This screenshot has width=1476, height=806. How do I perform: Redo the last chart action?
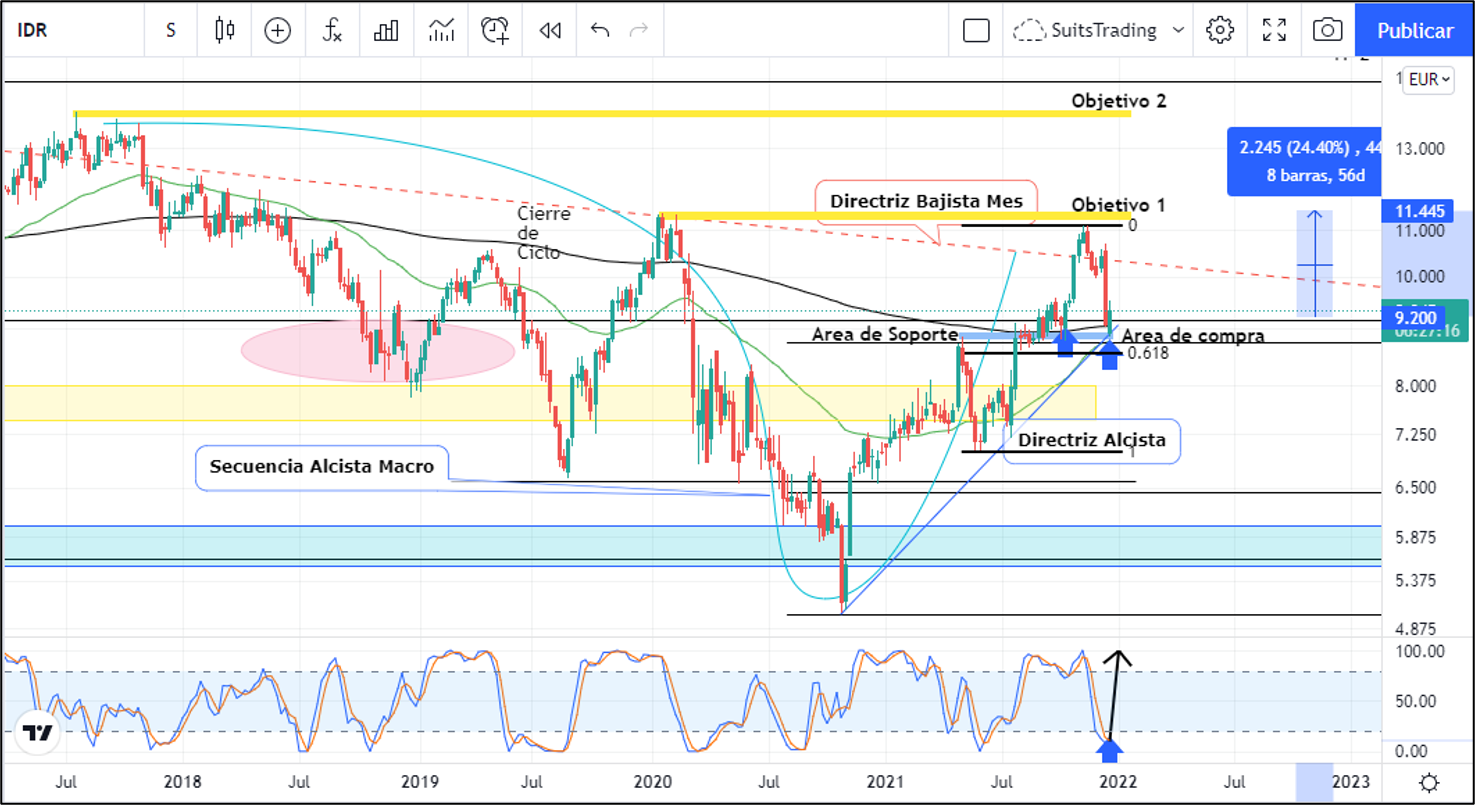coord(638,30)
